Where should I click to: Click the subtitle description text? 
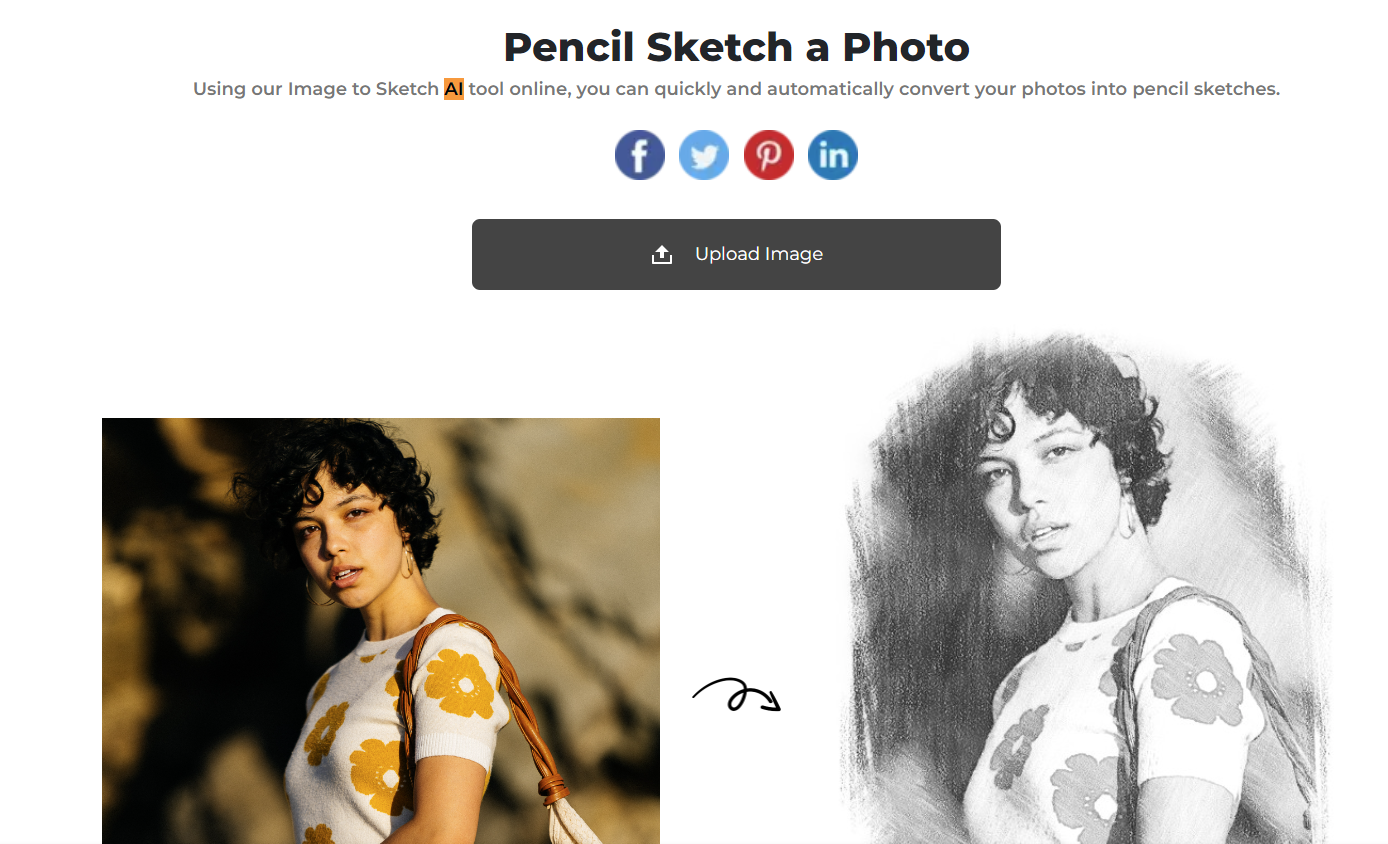pos(736,88)
